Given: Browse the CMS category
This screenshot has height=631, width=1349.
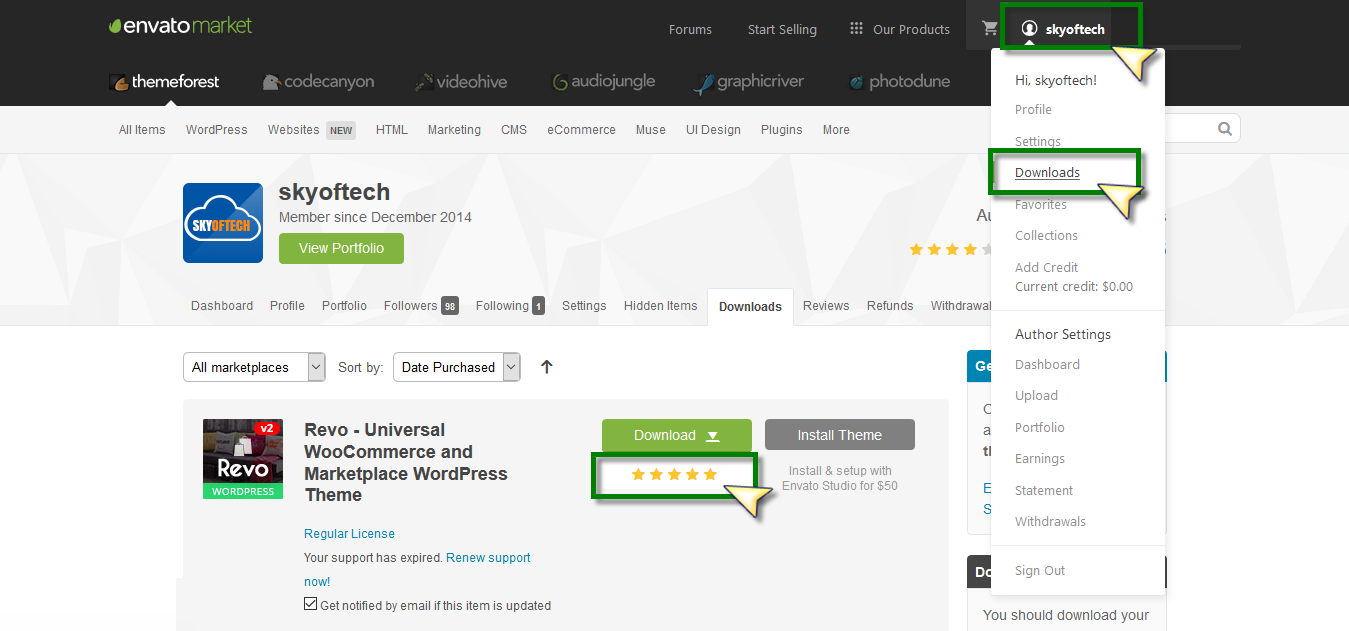Looking at the screenshot, I should click(514, 130).
